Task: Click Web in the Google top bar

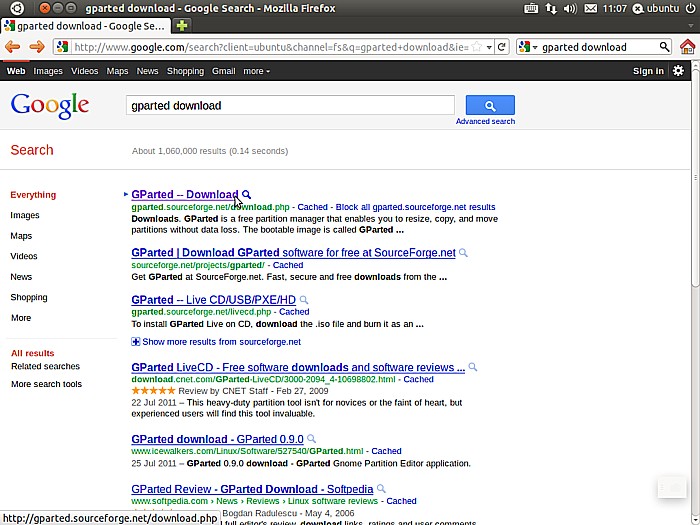Action: (x=16, y=71)
